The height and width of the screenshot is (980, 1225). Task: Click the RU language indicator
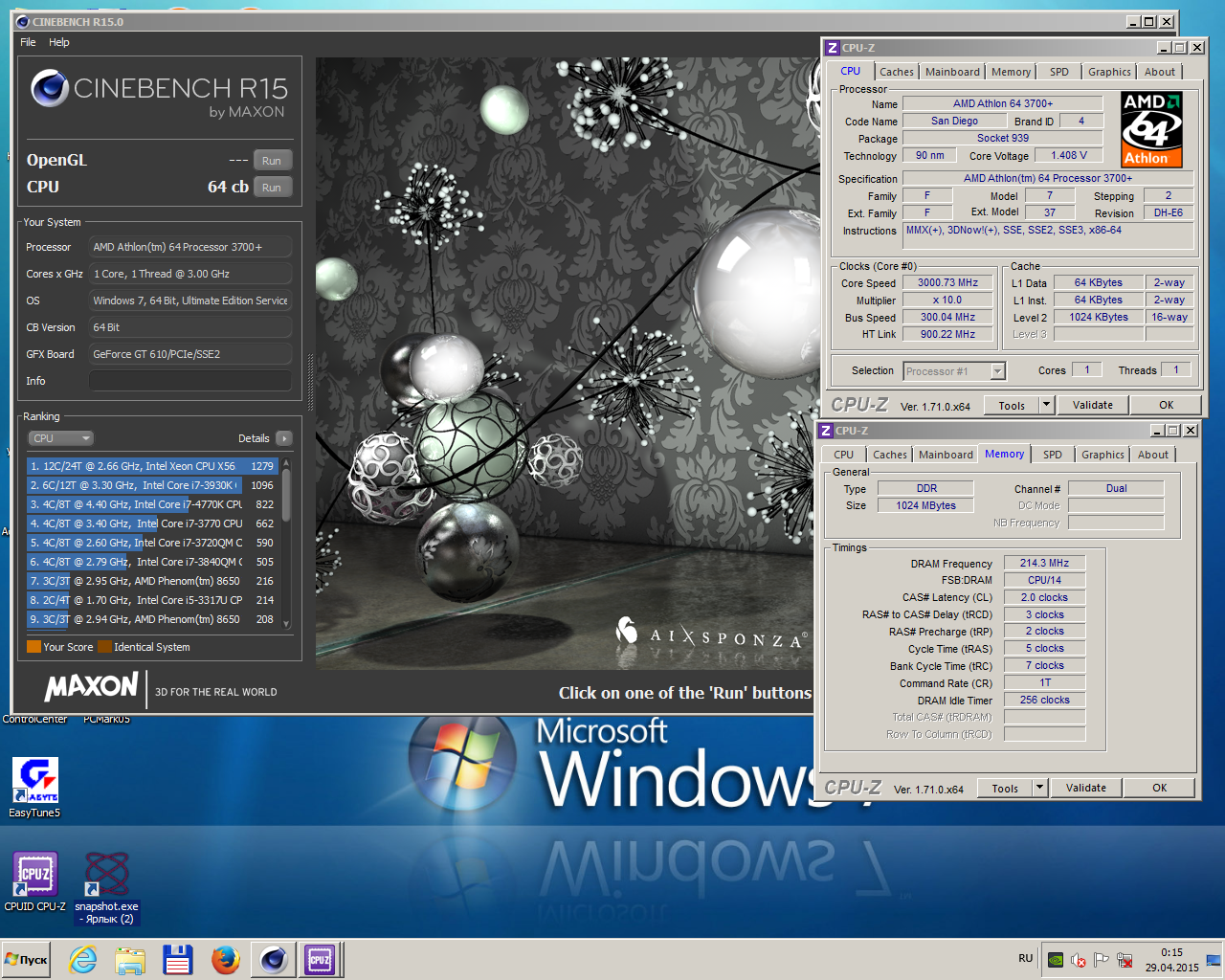[x=1025, y=958]
